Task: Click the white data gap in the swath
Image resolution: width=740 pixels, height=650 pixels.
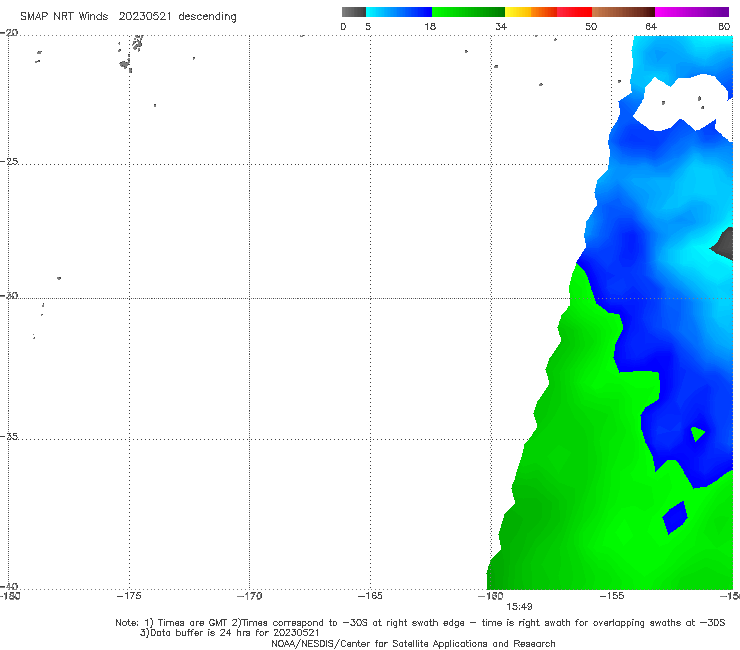Action: pos(682,104)
